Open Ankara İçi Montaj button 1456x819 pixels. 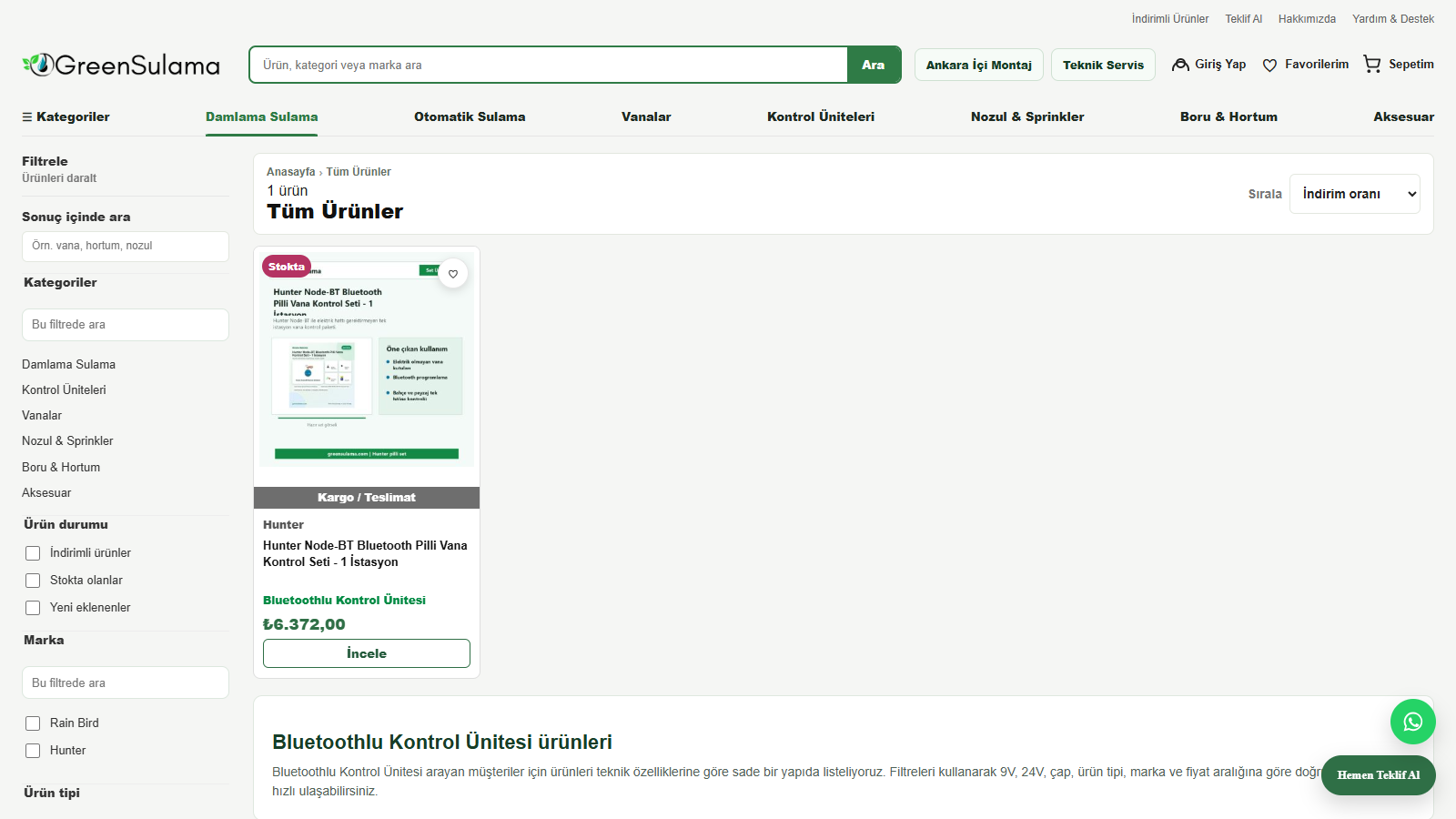click(x=979, y=65)
